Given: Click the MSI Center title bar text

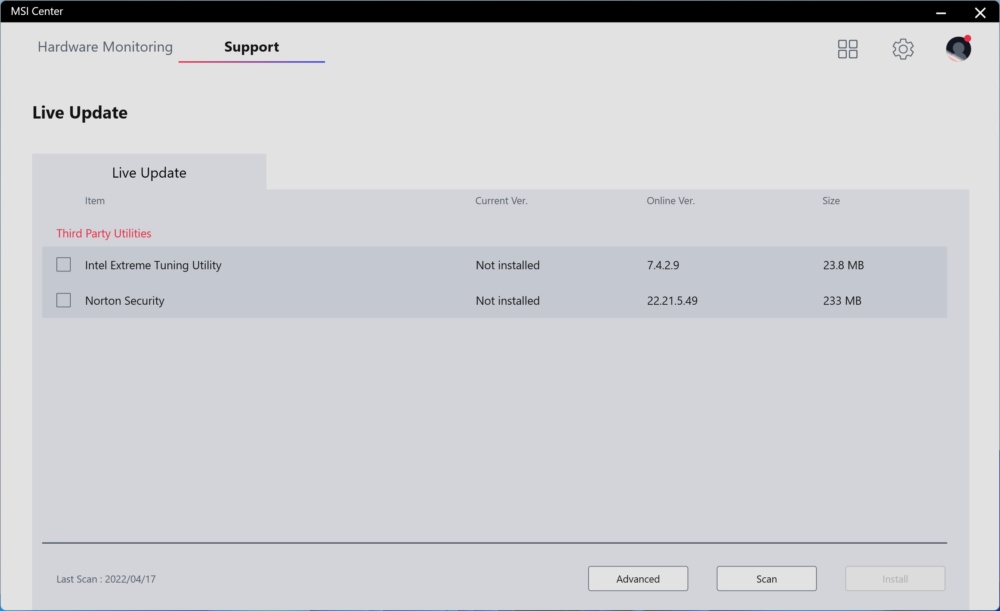Looking at the screenshot, I should point(37,11).
